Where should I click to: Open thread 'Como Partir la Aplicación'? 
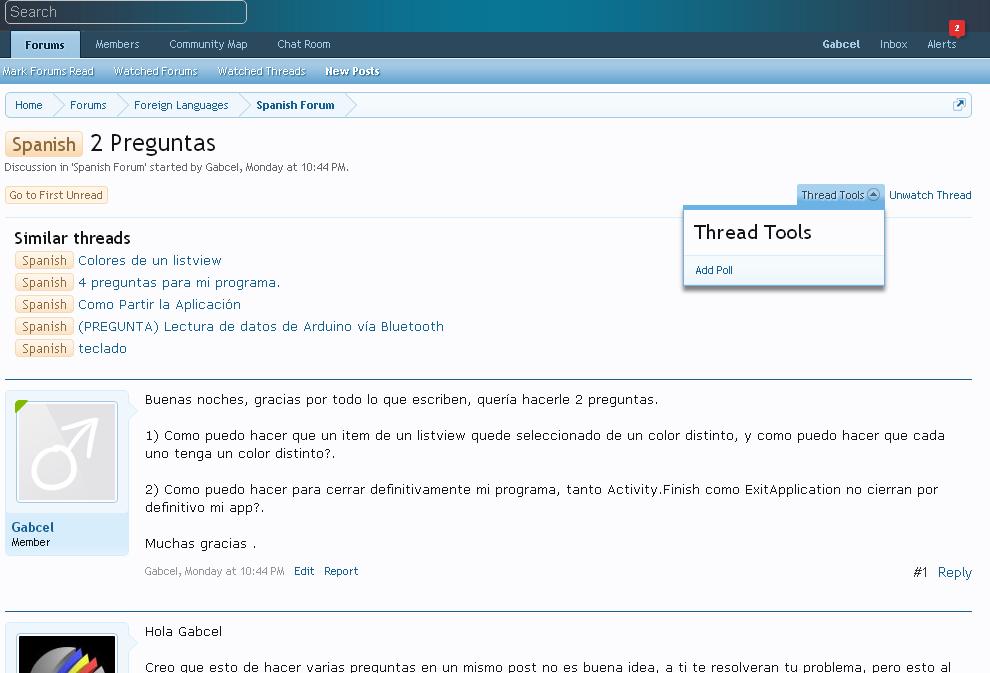click(x=160, y=304)
